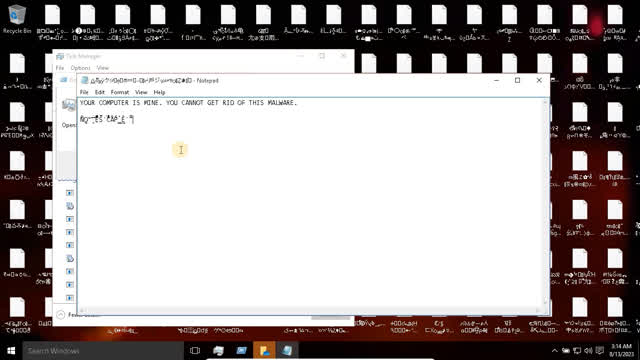Open Task Manager's Options menu

(x=80, y=68)
